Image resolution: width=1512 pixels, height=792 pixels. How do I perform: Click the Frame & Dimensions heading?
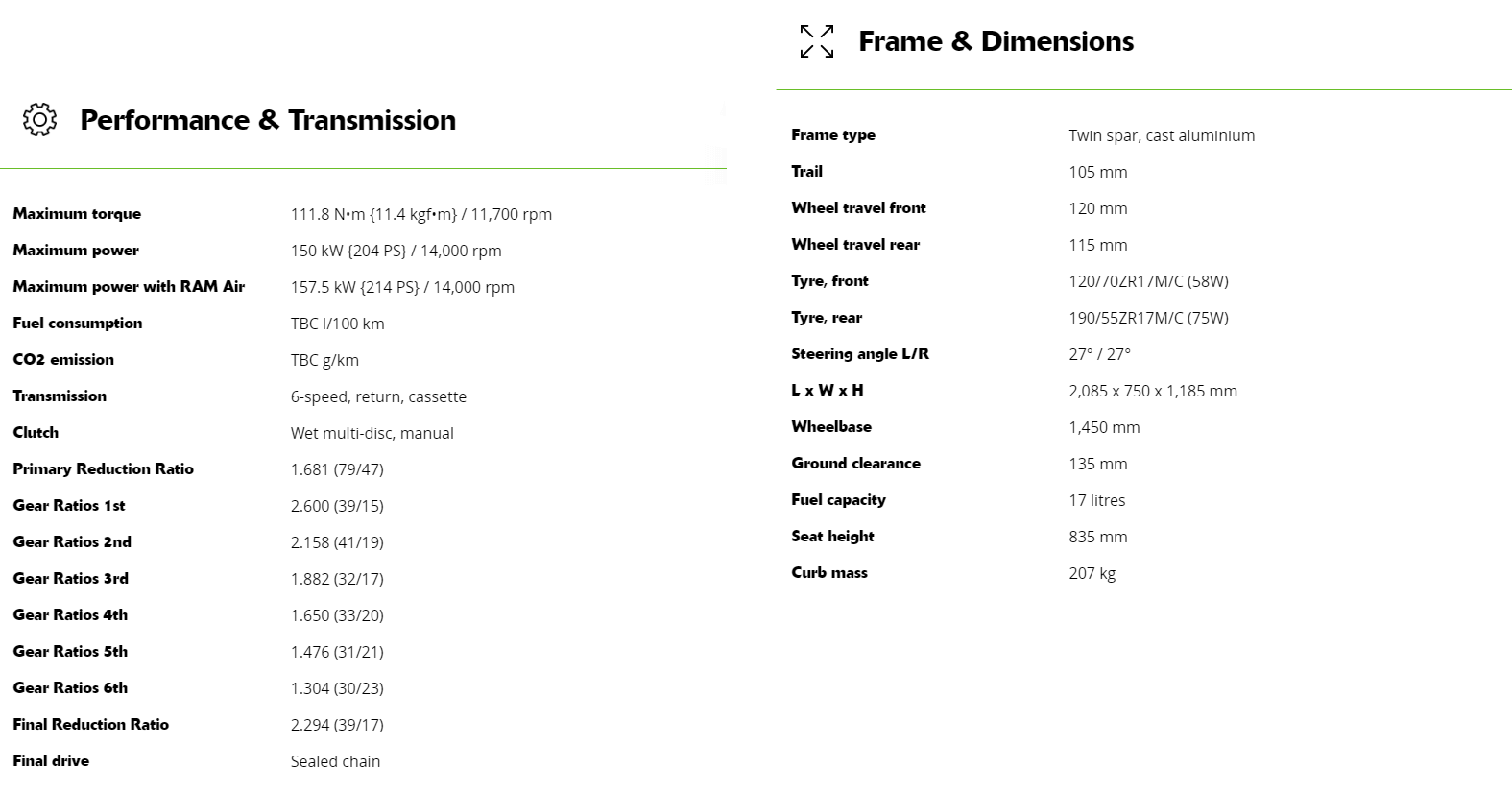click(996, 41)
